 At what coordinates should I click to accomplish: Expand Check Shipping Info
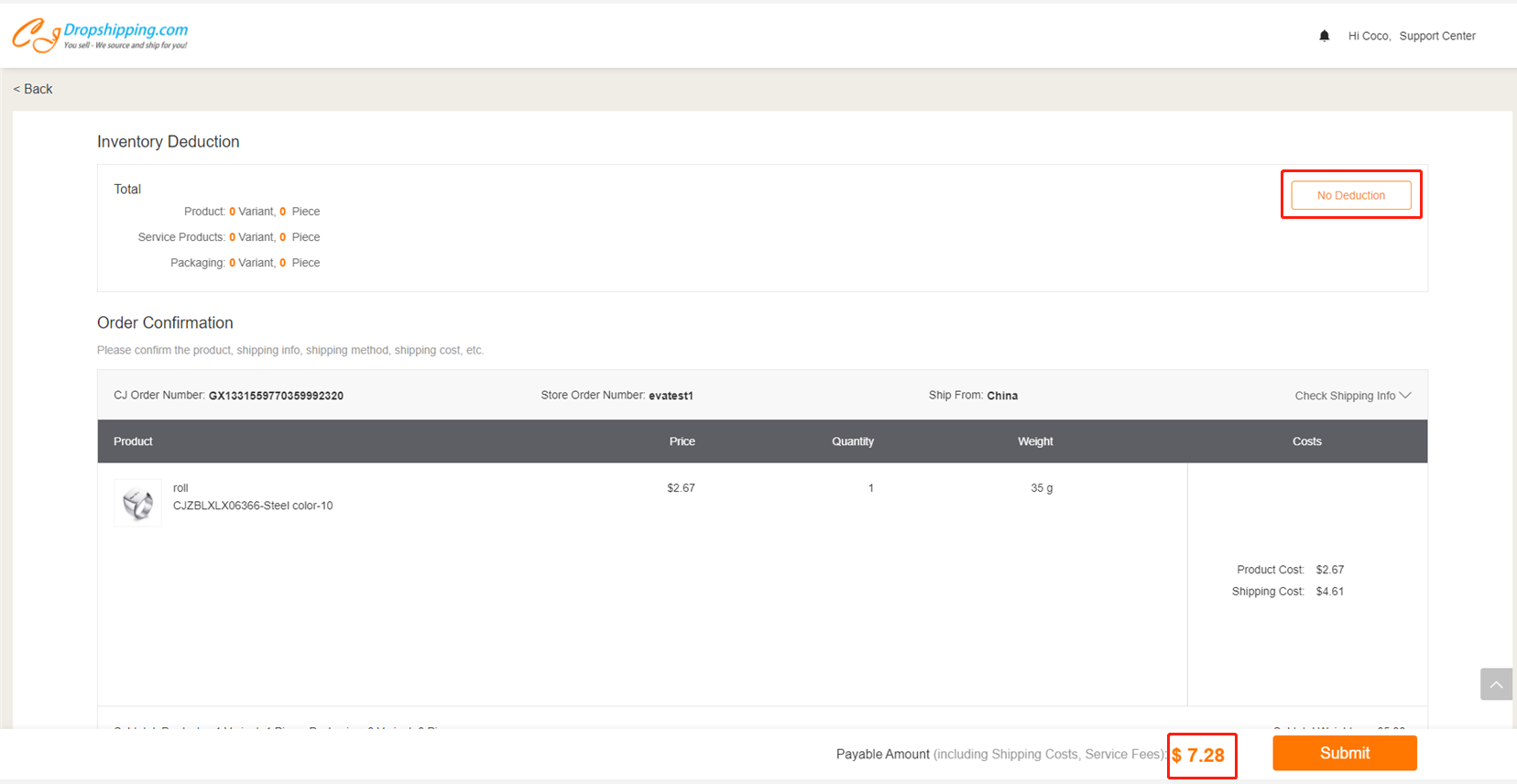click(x=1352, y=396)
